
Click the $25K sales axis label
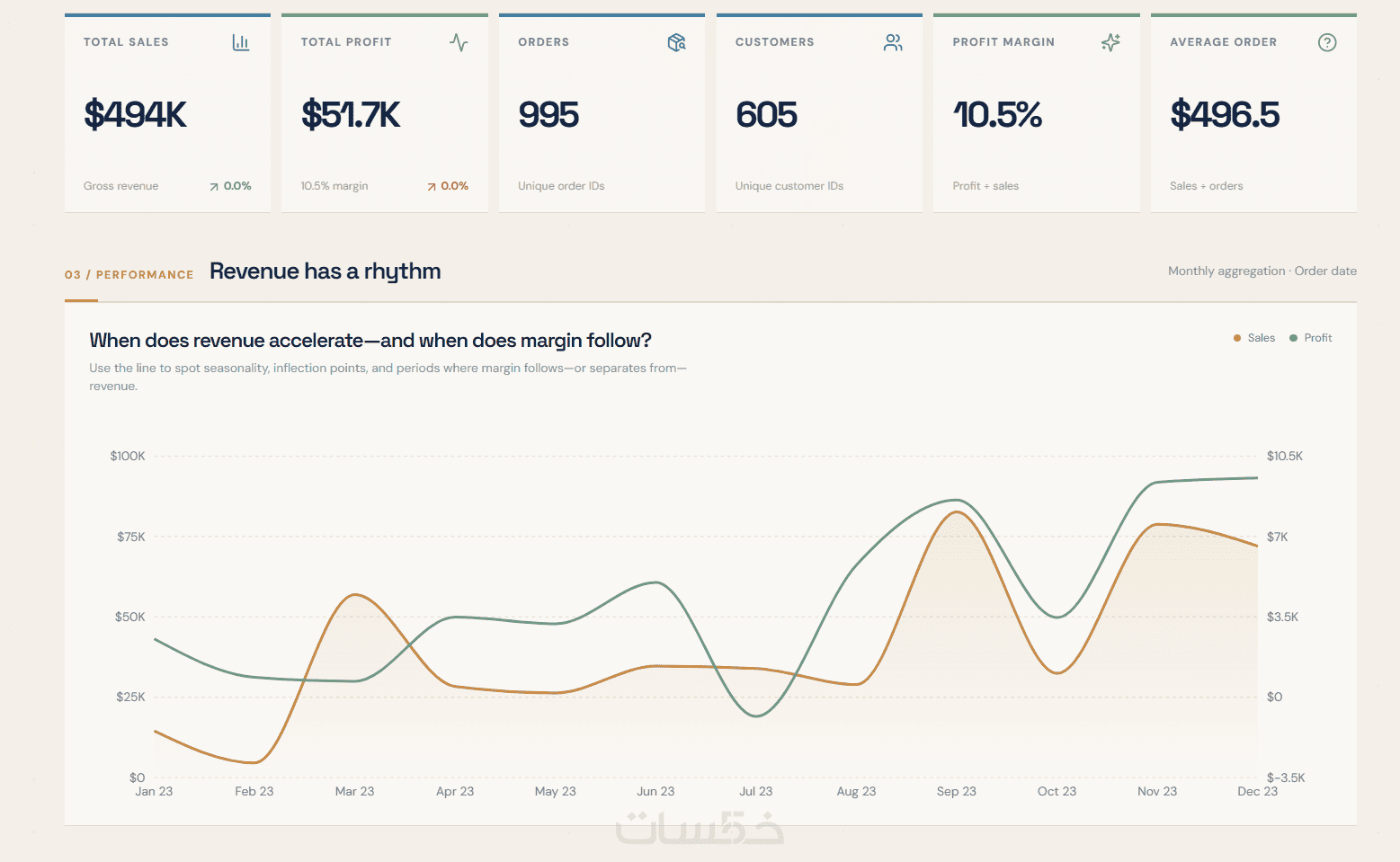tap(130, 697)
